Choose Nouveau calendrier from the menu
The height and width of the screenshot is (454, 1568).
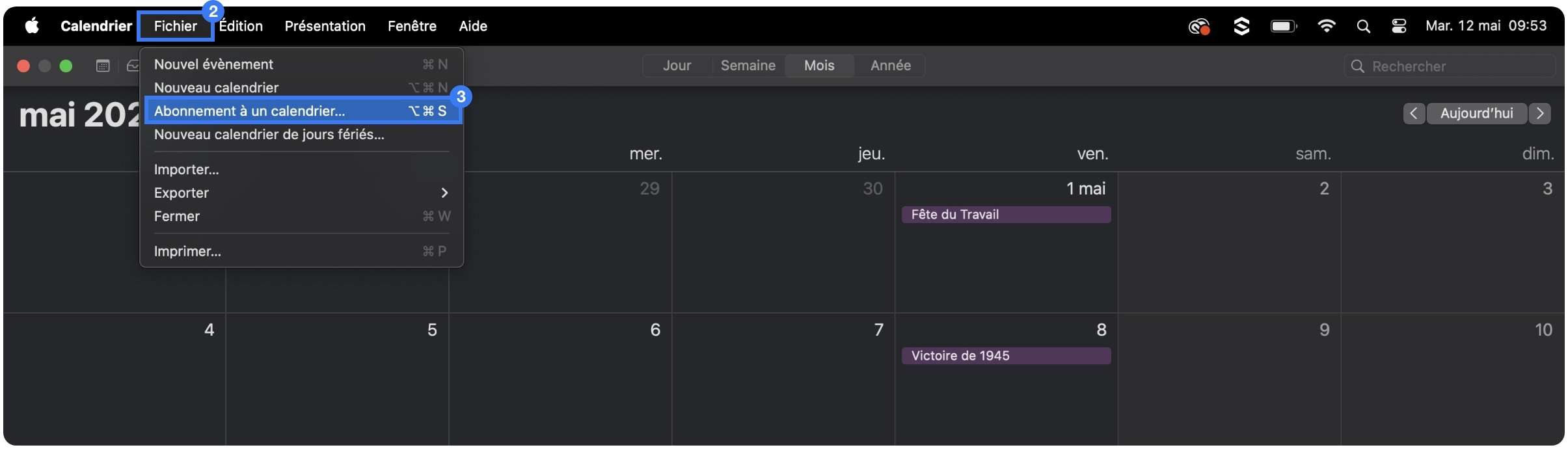302,87
